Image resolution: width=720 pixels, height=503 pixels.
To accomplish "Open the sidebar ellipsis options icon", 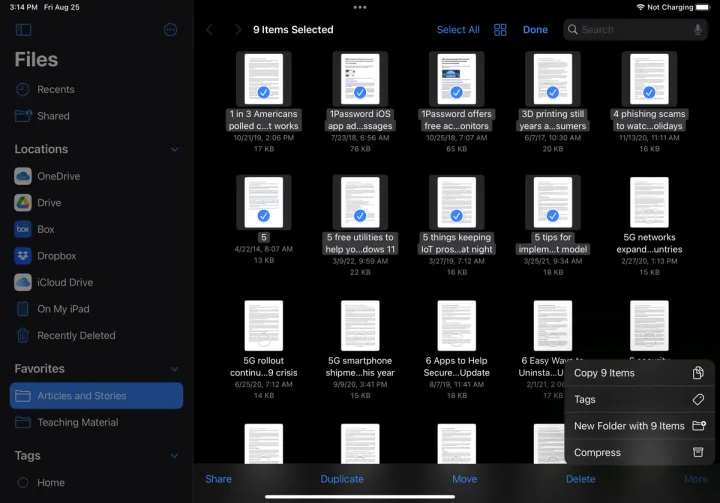I will 170,30.
